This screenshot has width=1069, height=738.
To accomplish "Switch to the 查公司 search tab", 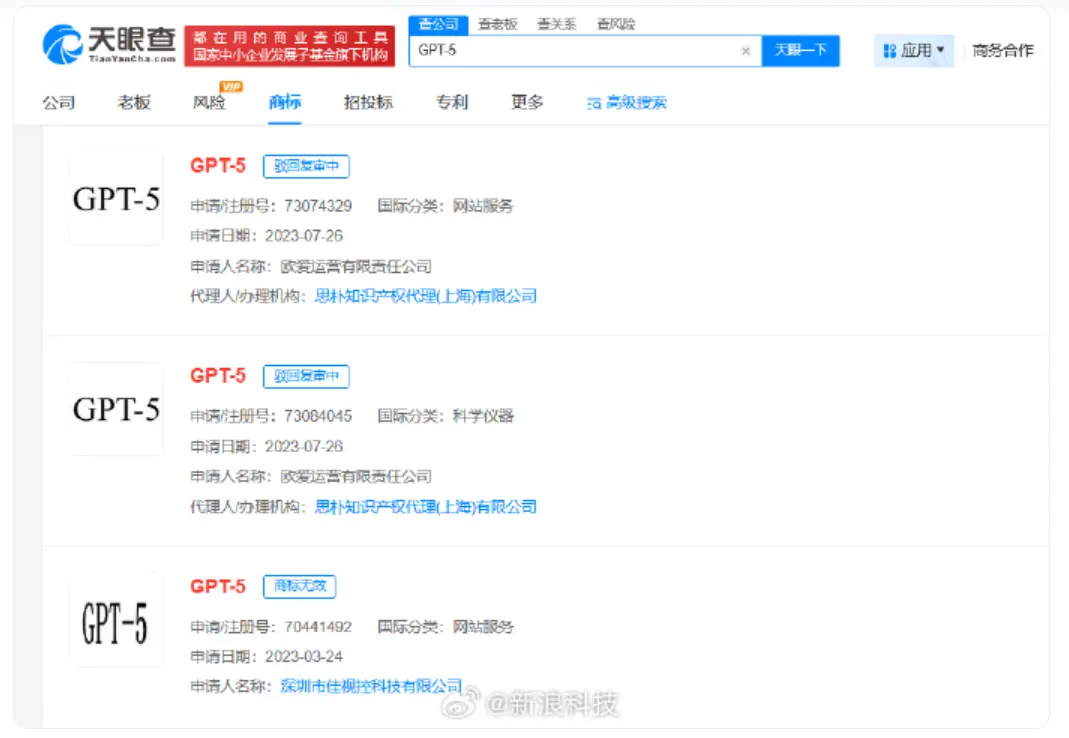I will click(438, 25).
